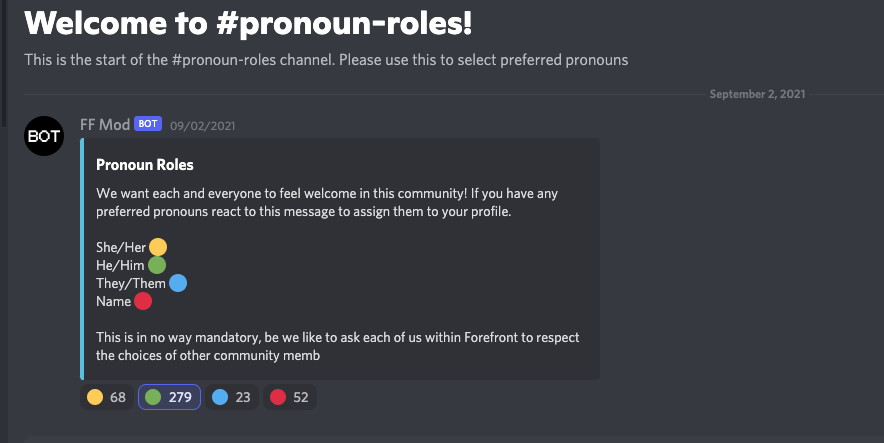884x443 pixels.
Task: Click the September 2, 2021 date divider
Action: pos(758,94)
